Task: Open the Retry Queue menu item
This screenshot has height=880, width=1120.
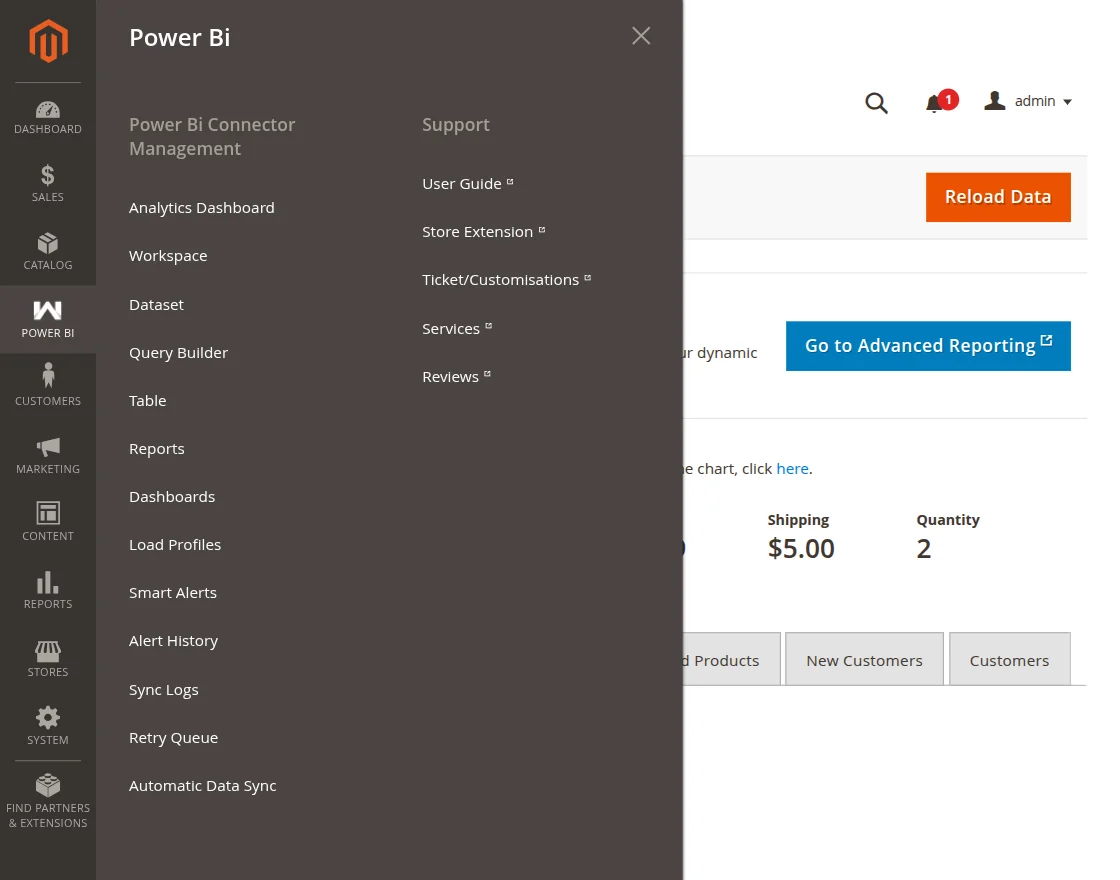Action: 174,738
